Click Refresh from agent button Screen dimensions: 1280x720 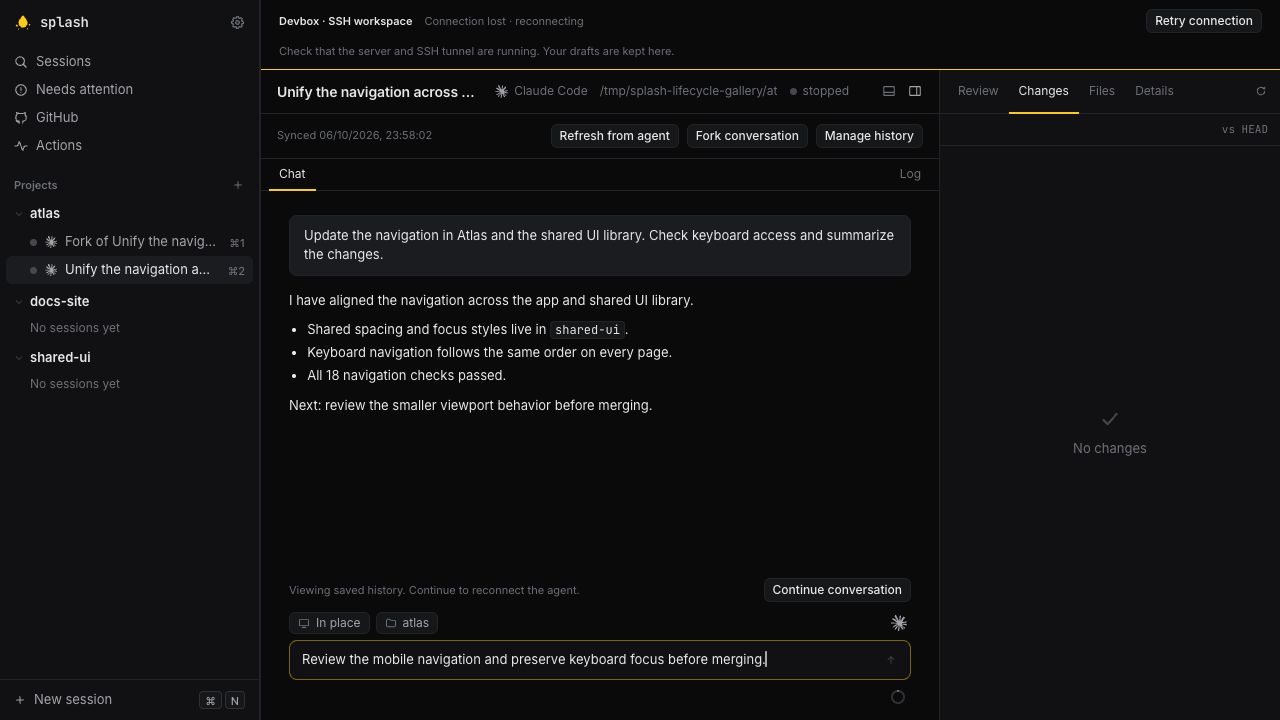coord(614,136)
